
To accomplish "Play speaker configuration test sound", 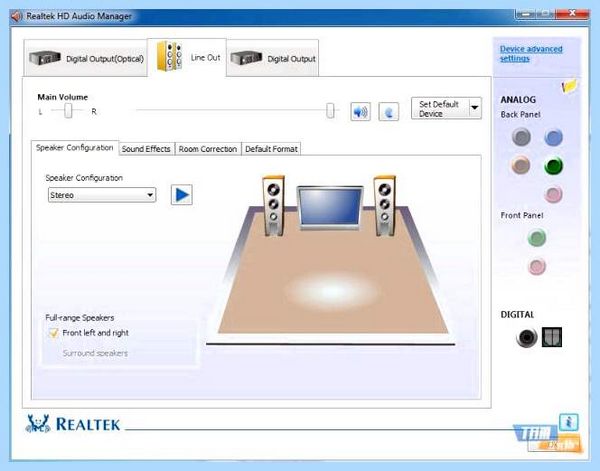I will [x=181, y=195].
